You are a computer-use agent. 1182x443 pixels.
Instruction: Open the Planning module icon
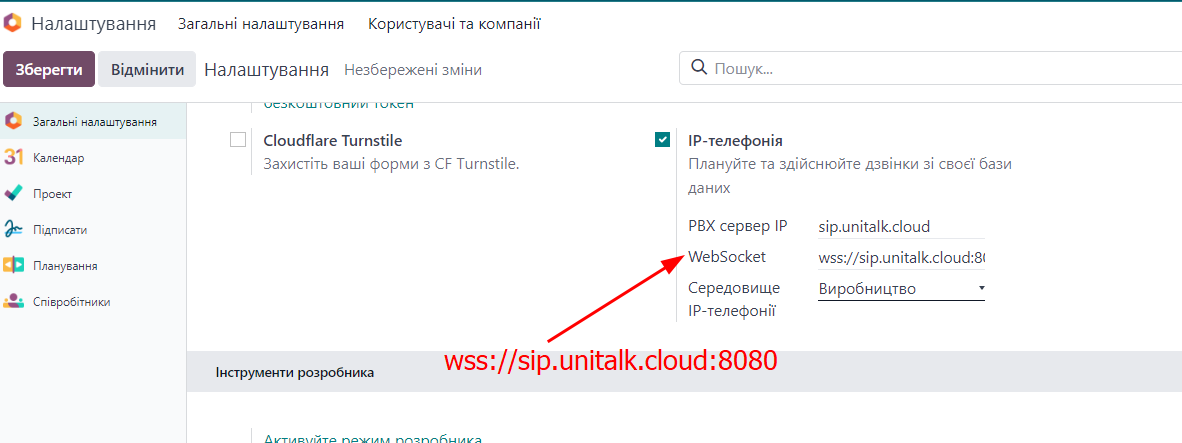pyautogui.click(x=13, y=265)
